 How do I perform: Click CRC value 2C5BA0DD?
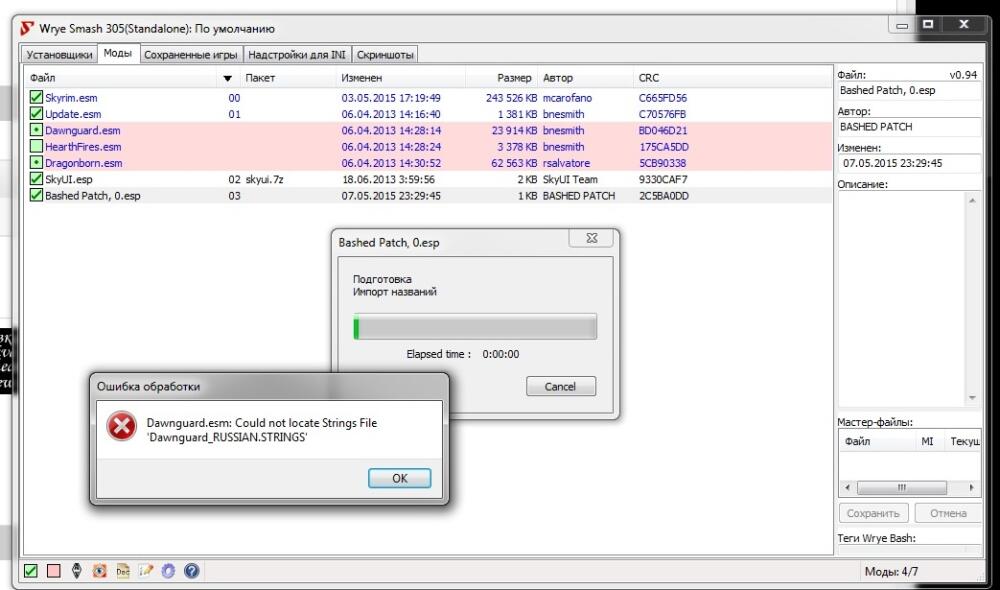coord(663,196)
